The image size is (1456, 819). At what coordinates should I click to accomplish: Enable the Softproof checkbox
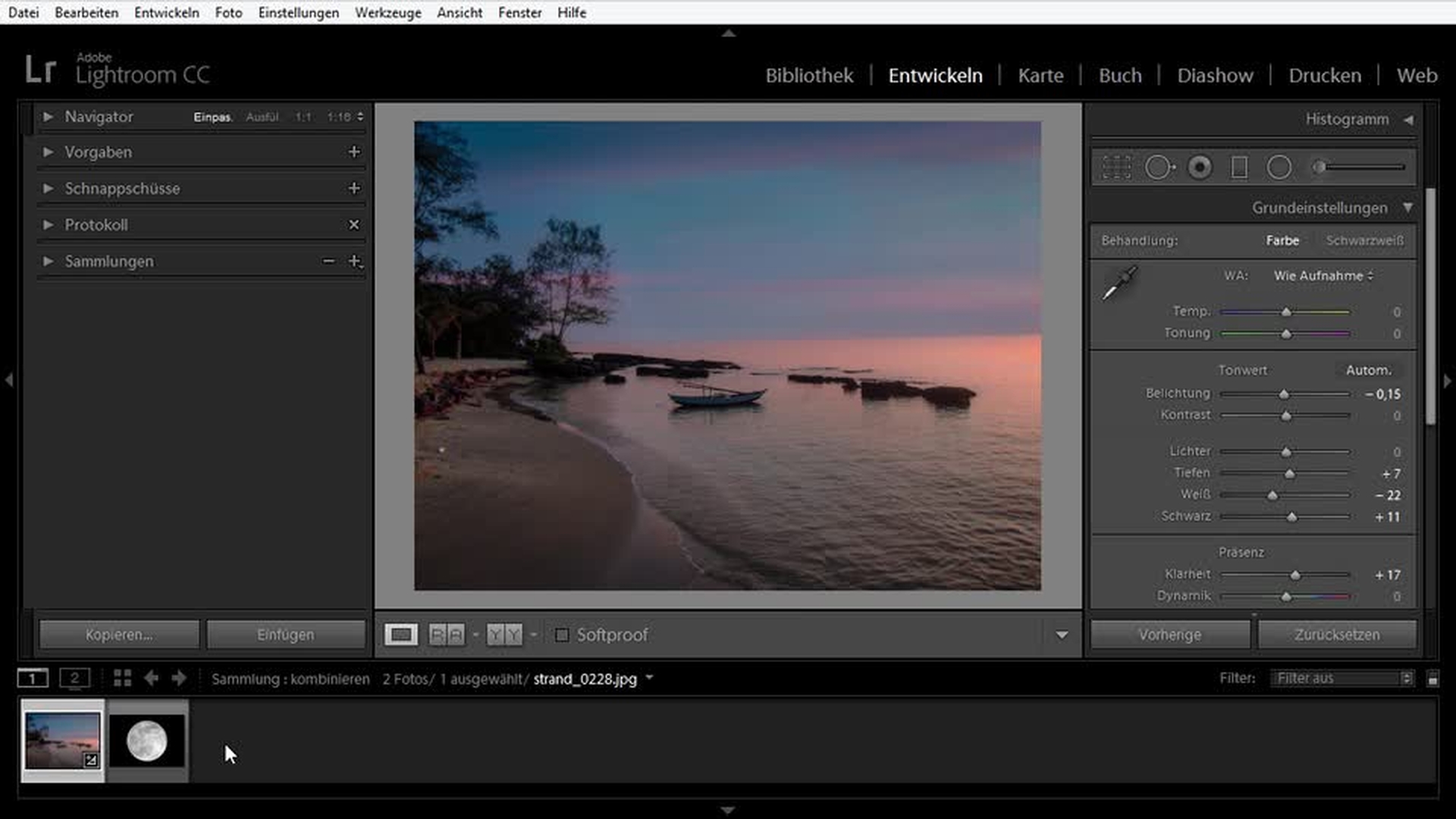562,635
